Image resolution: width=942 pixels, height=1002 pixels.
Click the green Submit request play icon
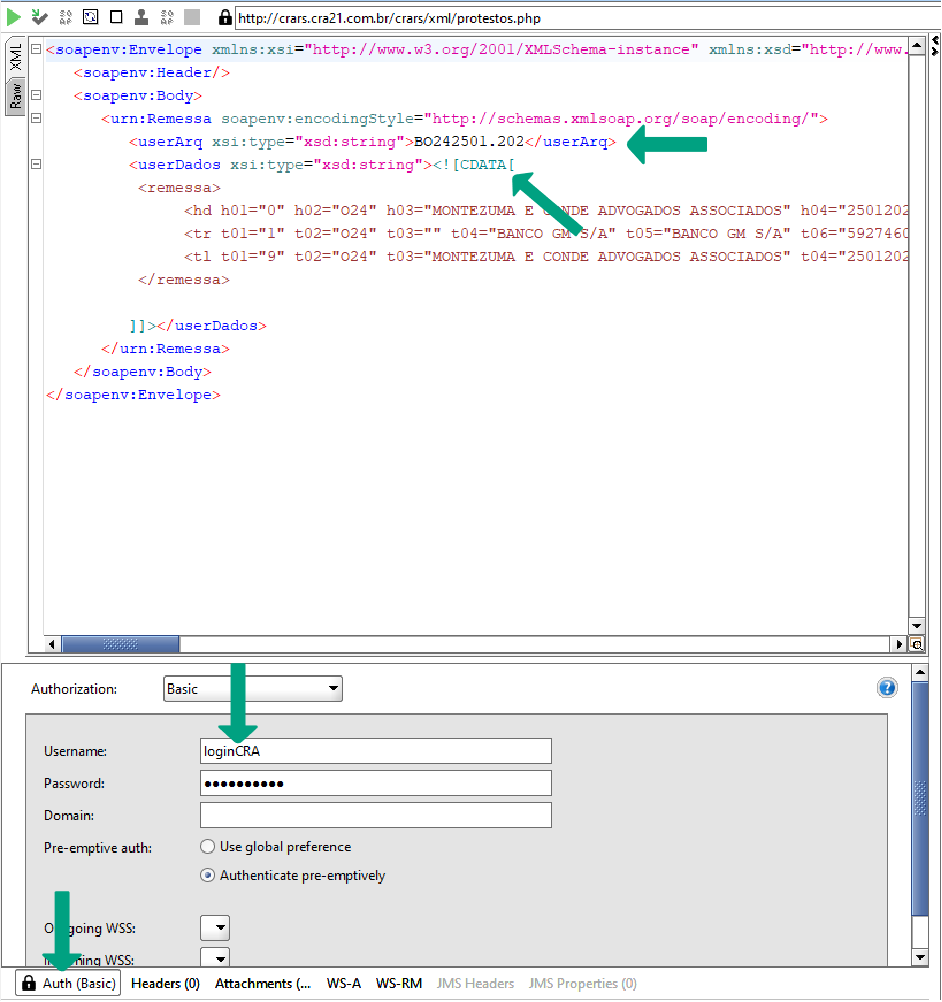tap(14, 17)
